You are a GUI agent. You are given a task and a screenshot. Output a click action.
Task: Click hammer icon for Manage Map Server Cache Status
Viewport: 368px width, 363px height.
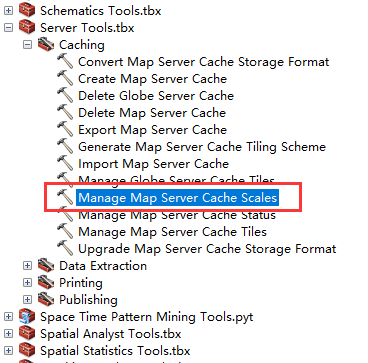(x=65, y=215)
